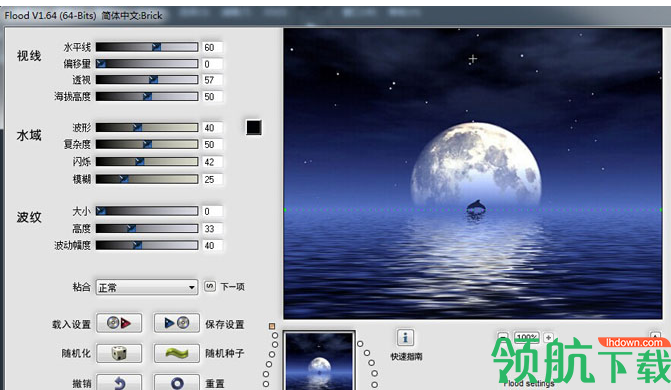The image size is (671, 390).
Task: Open the quick guide info icon
Action: pyautogui.click(x=405, y=338)
